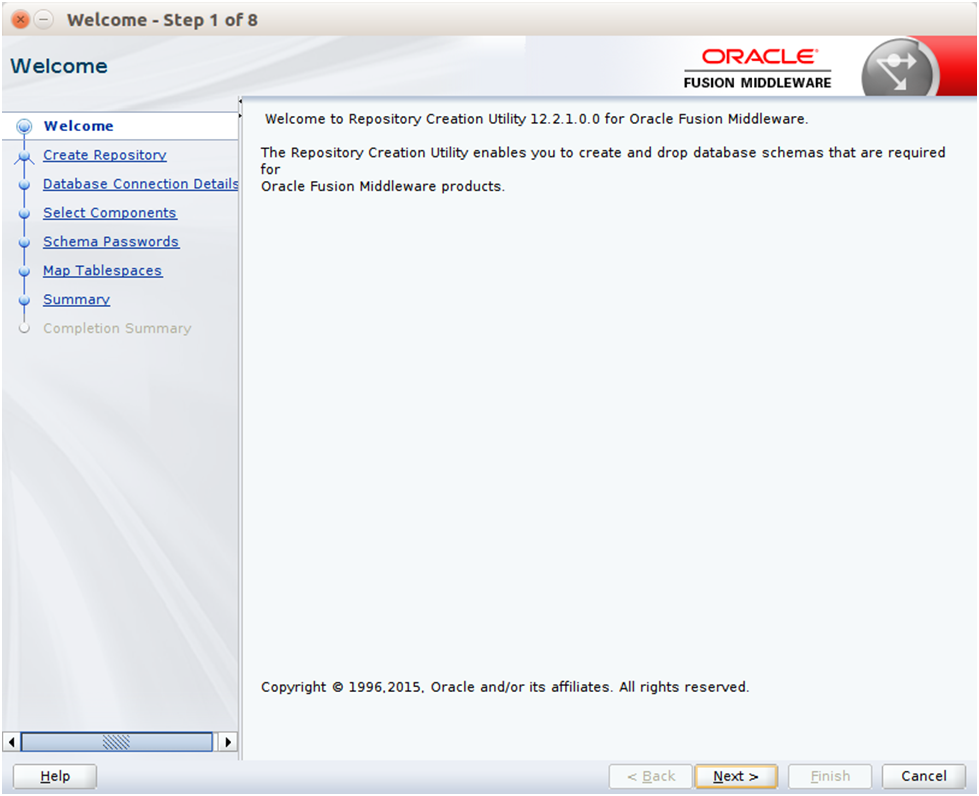This screenshot has height=796, width=979.
Task: Go to Create Repository step
Action: point(105,155)
